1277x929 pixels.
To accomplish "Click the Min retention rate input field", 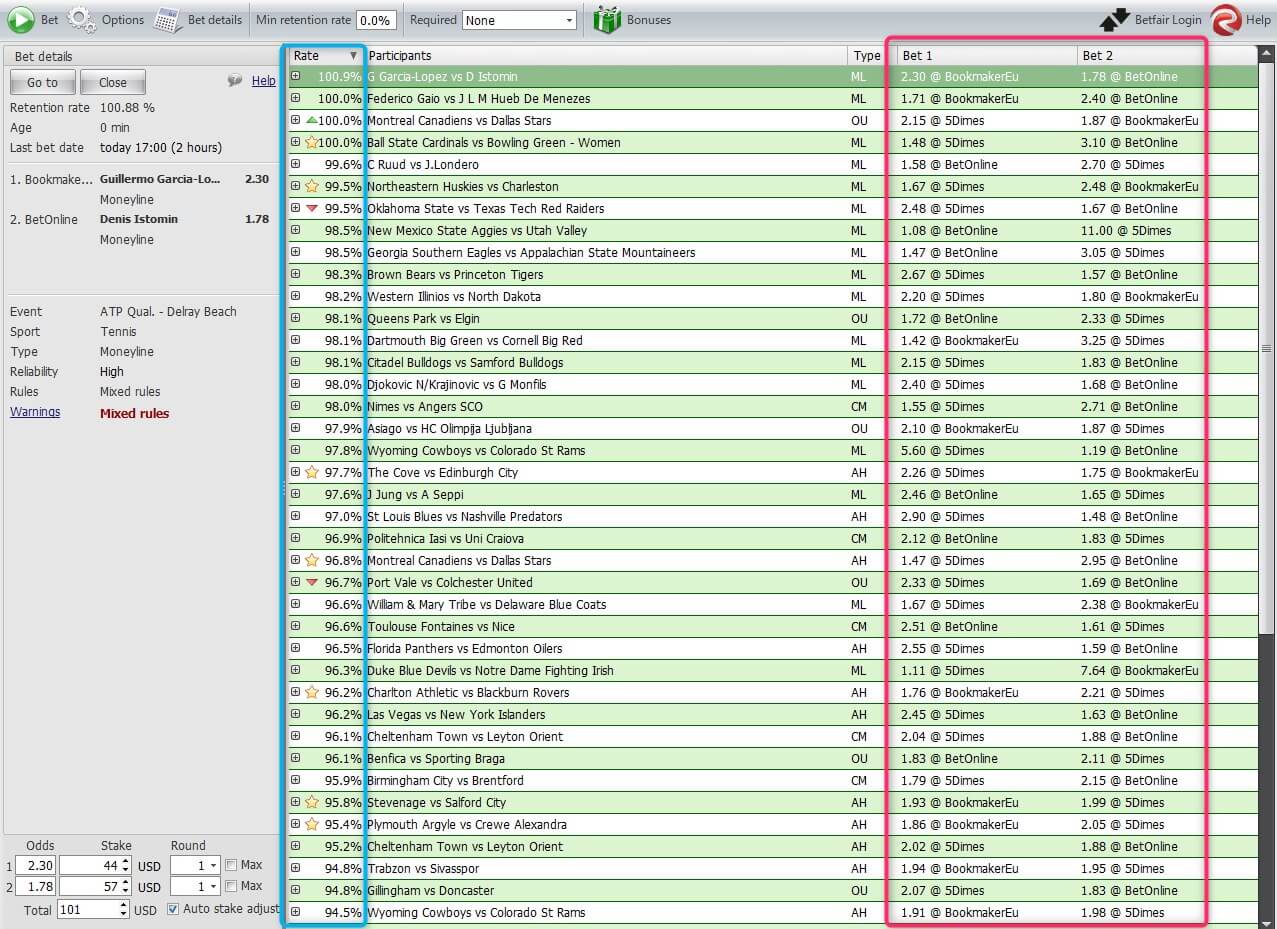I will pos(375,20).
